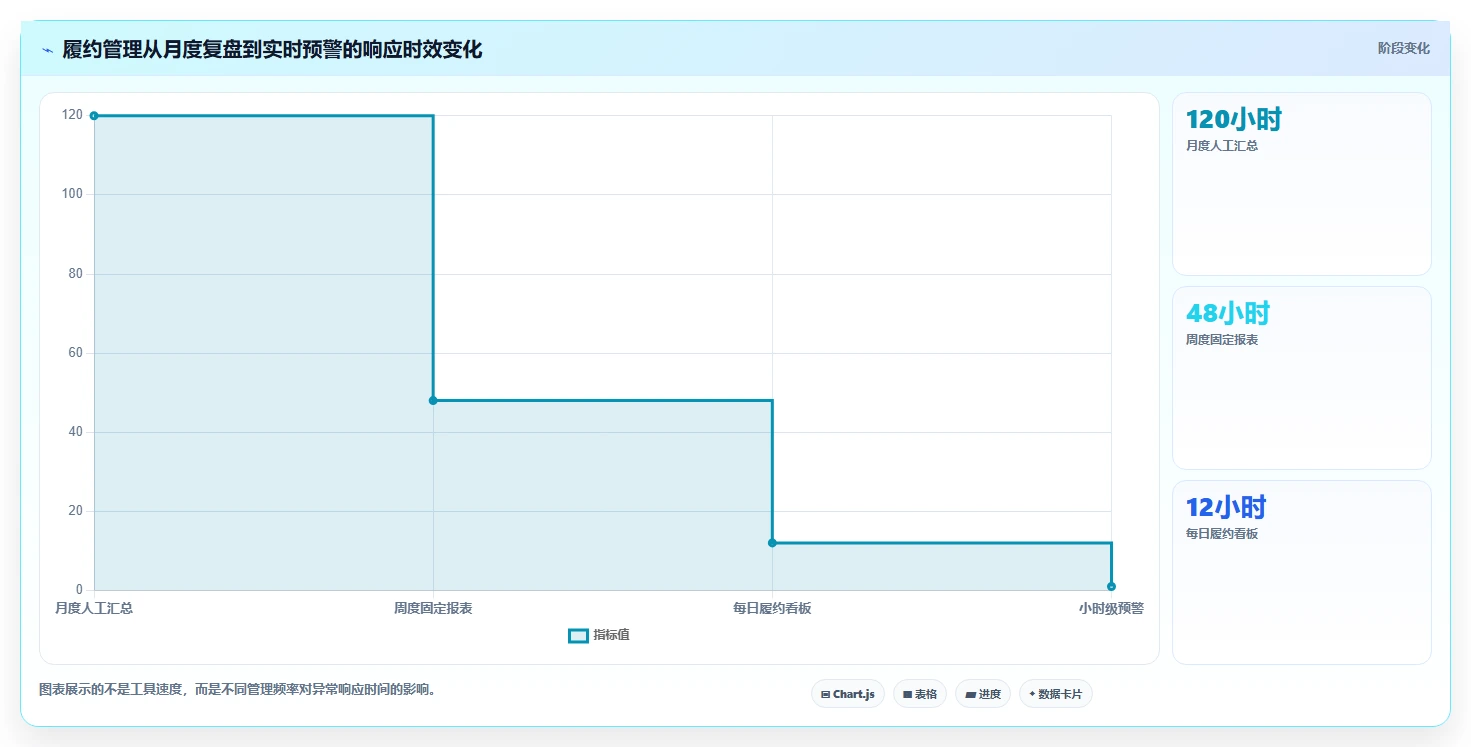The width and height of the screenshot is (1471, 747).
Task: Click the x-axis label 小时级预警
Action: point(1111,608)
